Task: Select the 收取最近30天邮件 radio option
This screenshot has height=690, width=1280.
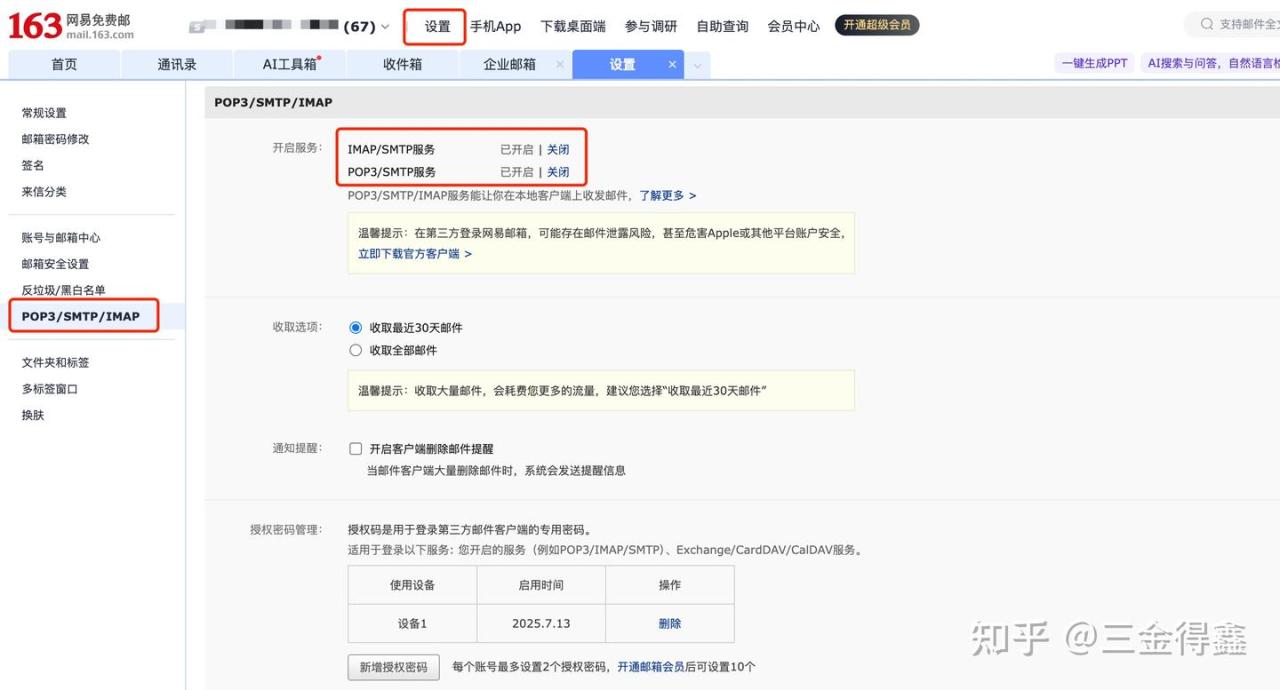Action: pyautogui.click(x=355, y=327)
